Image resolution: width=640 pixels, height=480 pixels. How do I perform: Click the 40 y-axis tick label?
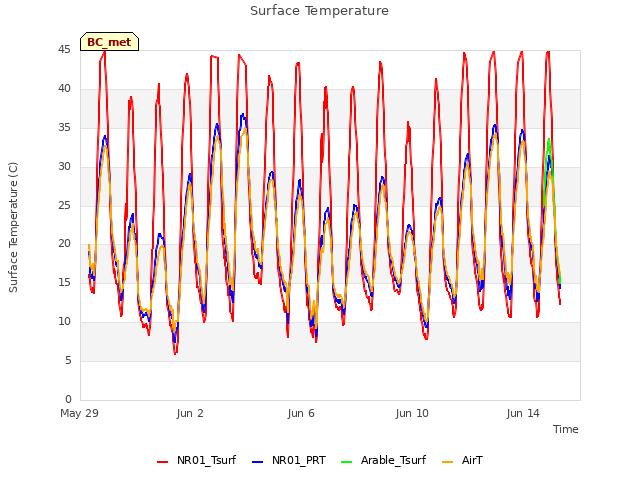click(x=64, y=89)
